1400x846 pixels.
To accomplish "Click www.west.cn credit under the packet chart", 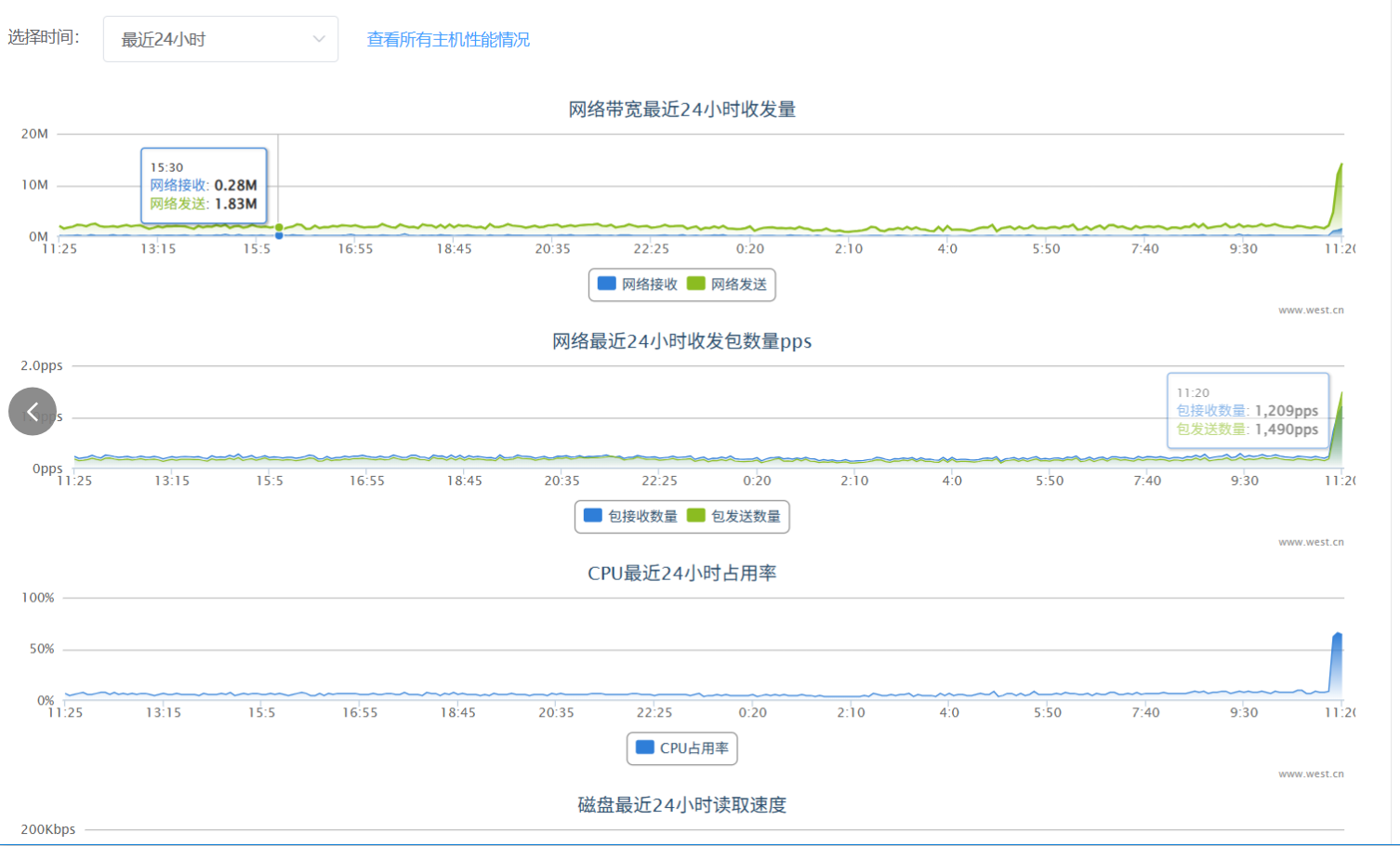I will click(1310, 542).
